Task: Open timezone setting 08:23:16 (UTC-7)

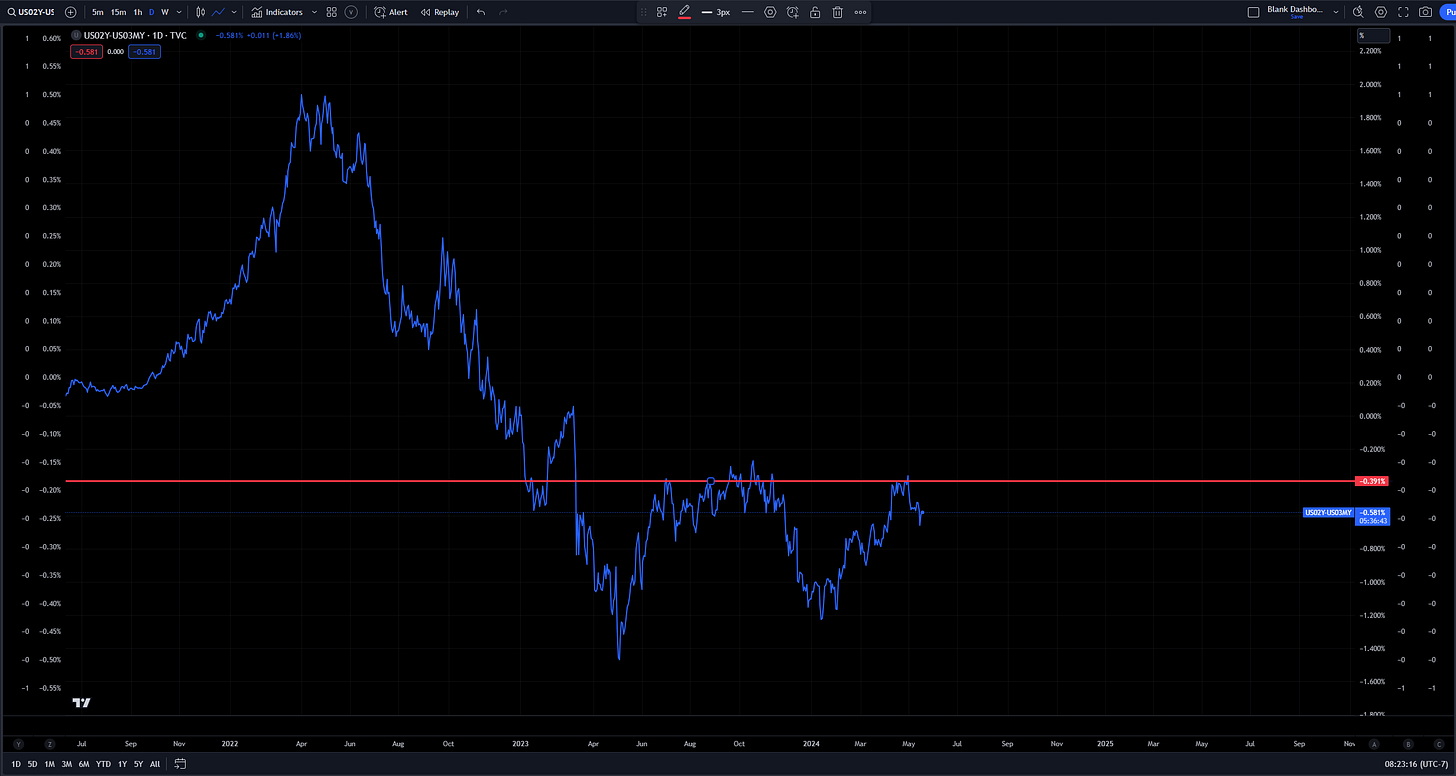Action: 1415,764
